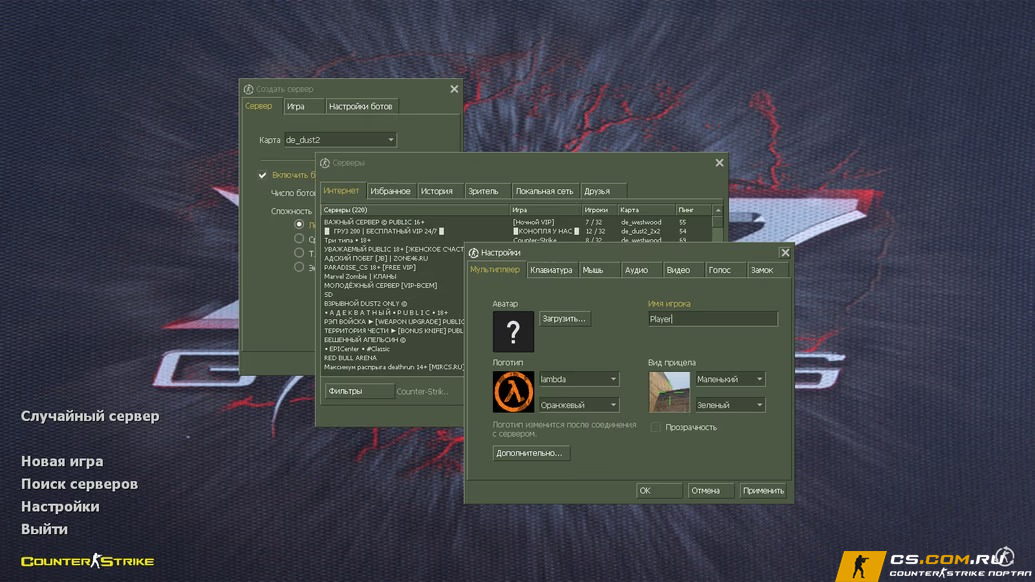This screenshot has width=1035, height=582.
Task: Open the Маленький crosshair size dropdown
Action: tap(730, 379)
